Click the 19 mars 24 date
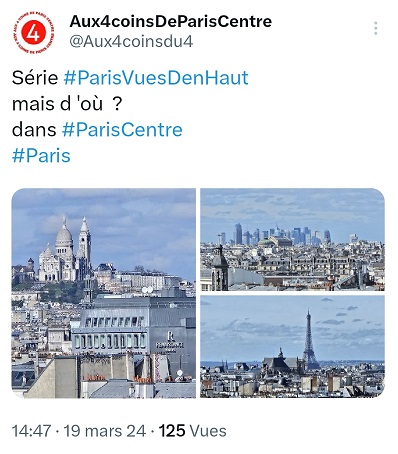Viewport: 398px width, 454px height. coord(105,431)
